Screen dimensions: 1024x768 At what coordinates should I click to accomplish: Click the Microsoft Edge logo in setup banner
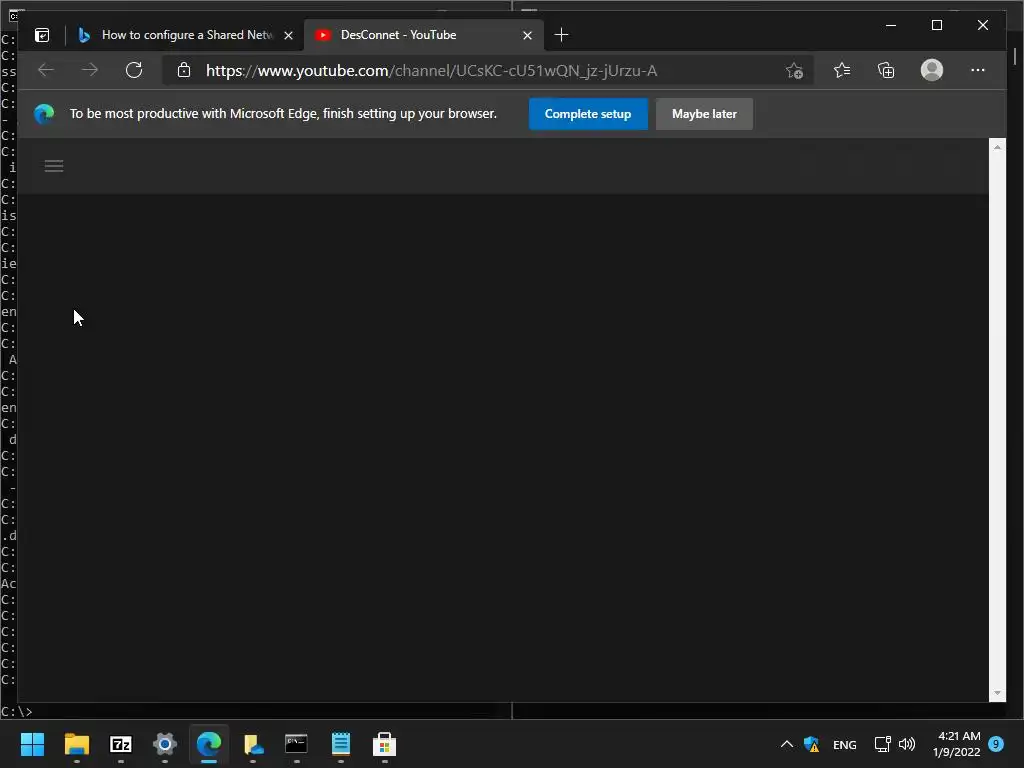click(x=44, y=114)
